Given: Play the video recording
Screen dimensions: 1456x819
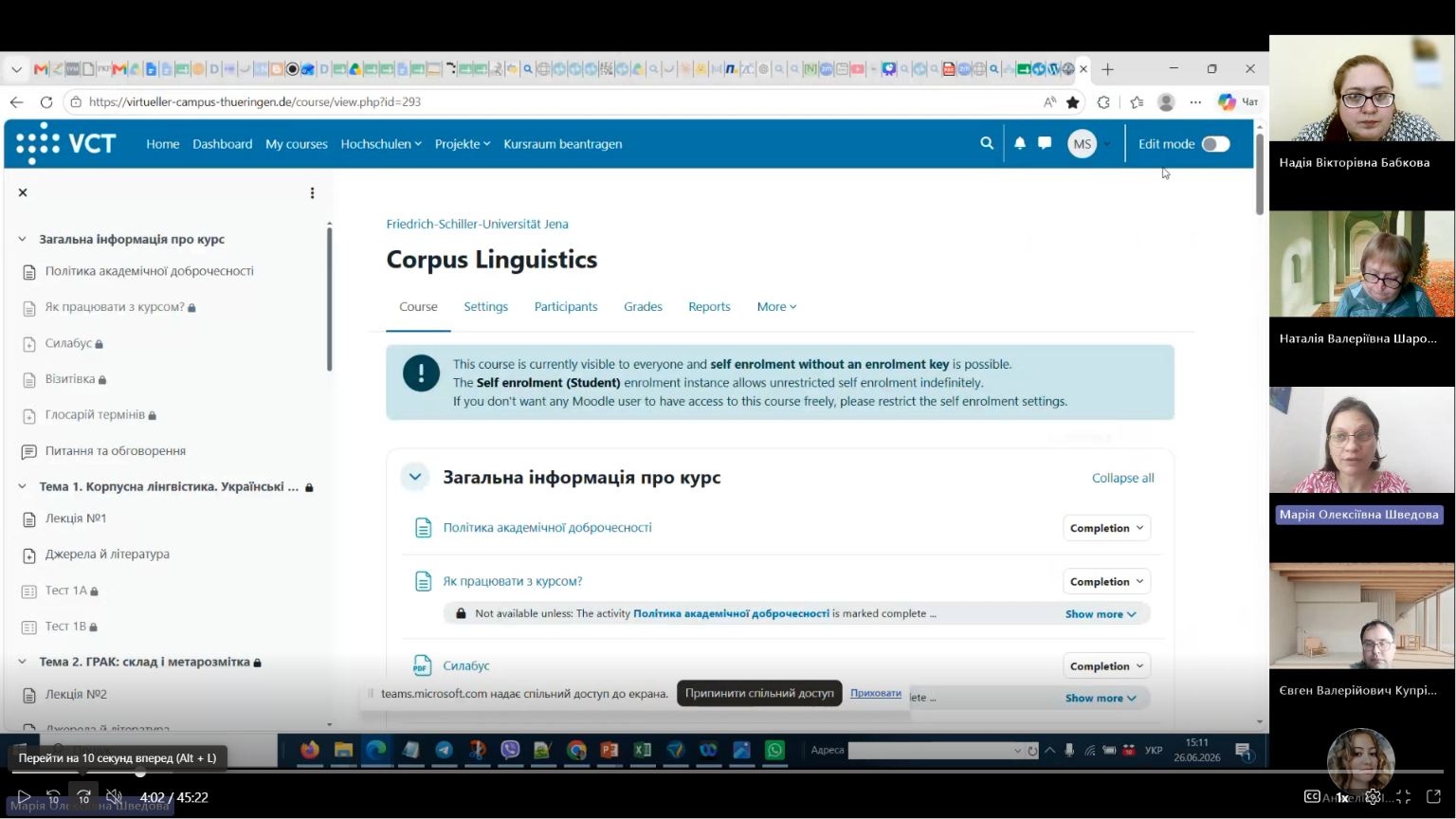Looking at the screenshot, I should tap(24, 797).
